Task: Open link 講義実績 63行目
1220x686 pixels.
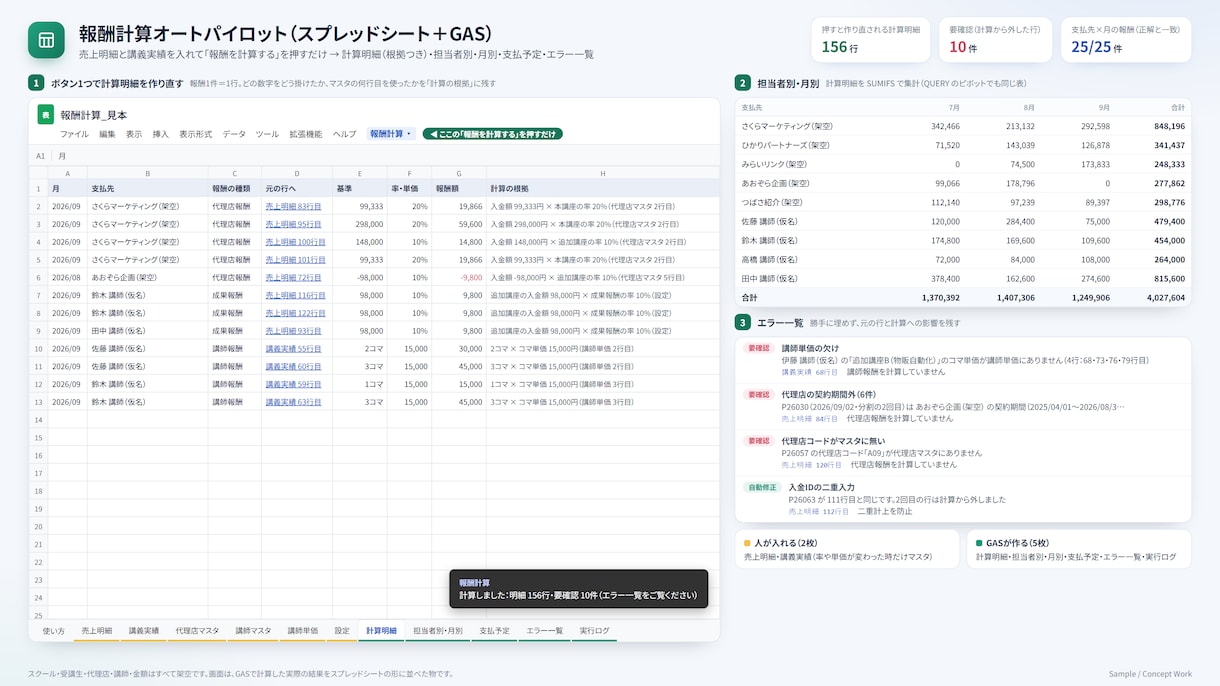Action: point(294,401)
